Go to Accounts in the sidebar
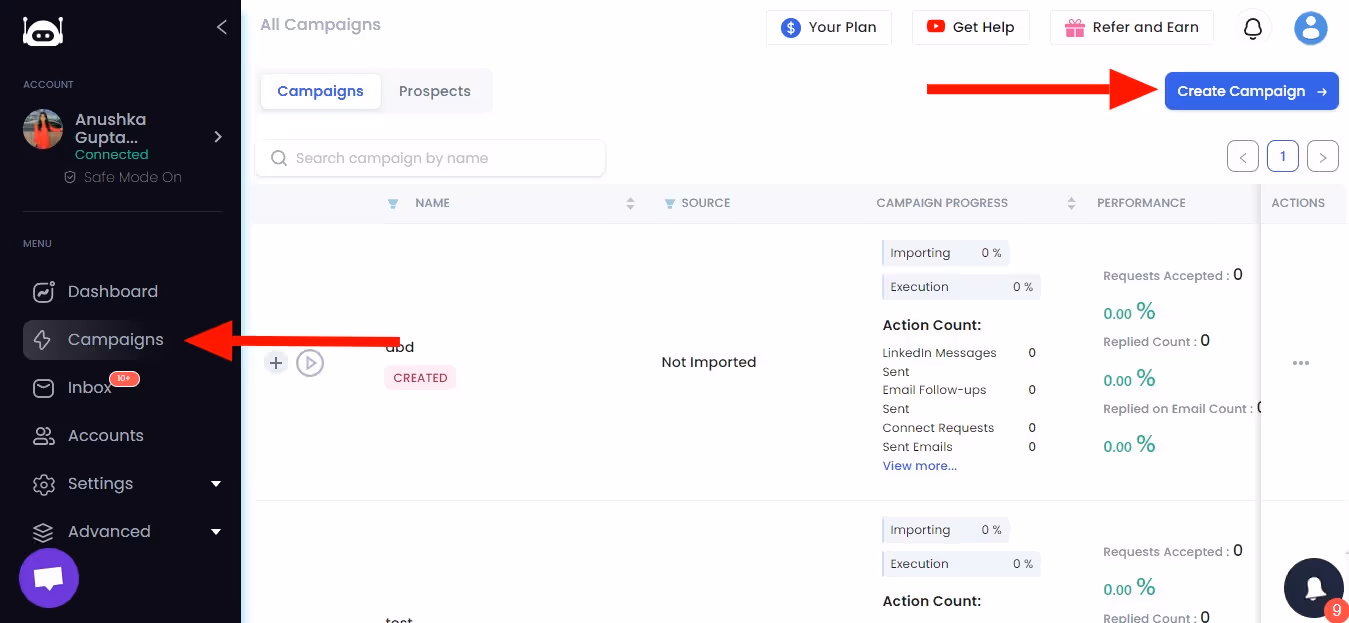Viewport: 1349px width, 623px height. 103,435
